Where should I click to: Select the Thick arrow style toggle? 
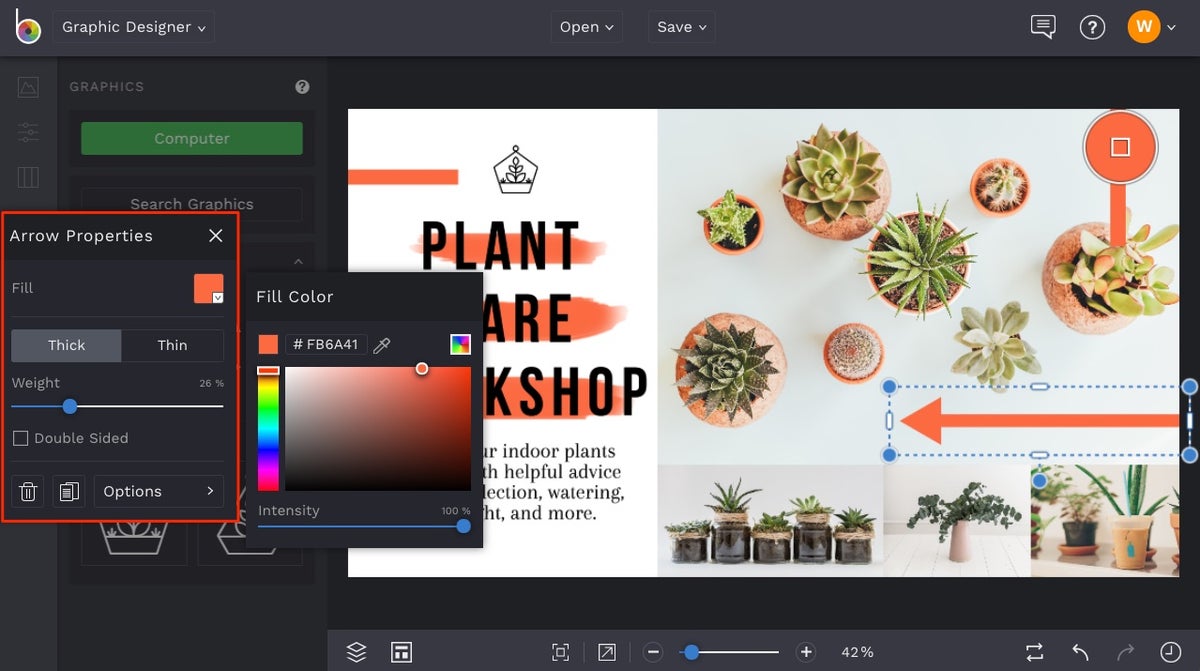tap(66, 345)
